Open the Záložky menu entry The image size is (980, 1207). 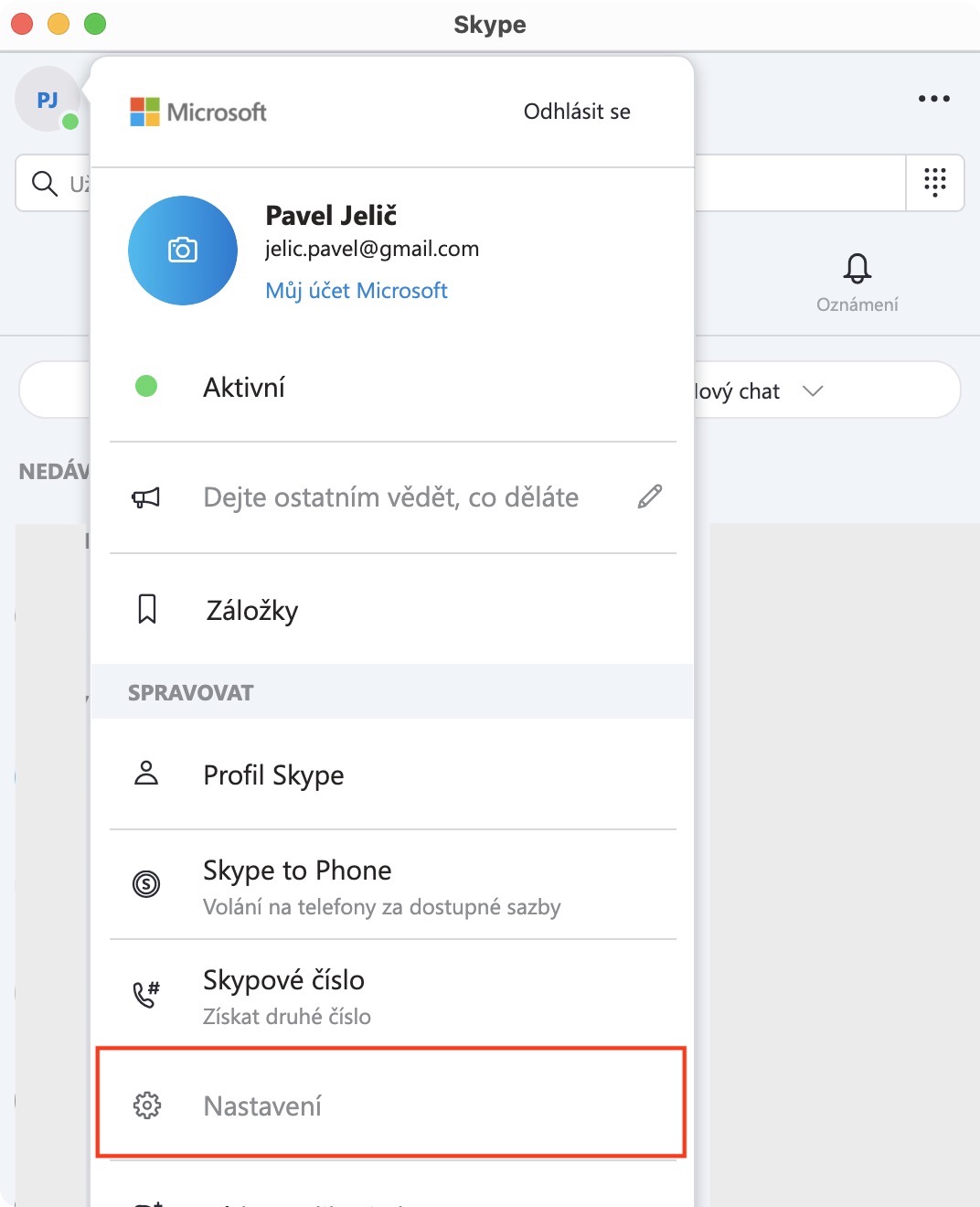click(252, 610)
